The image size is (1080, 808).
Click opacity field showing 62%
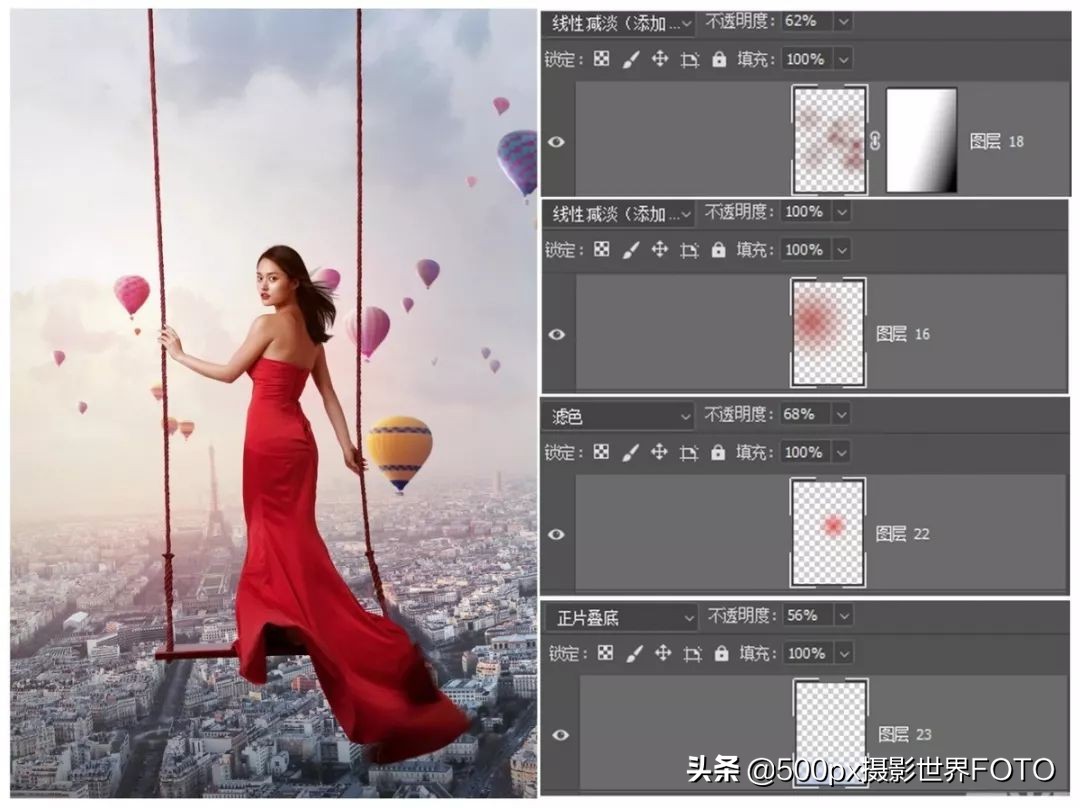(807, 21)
